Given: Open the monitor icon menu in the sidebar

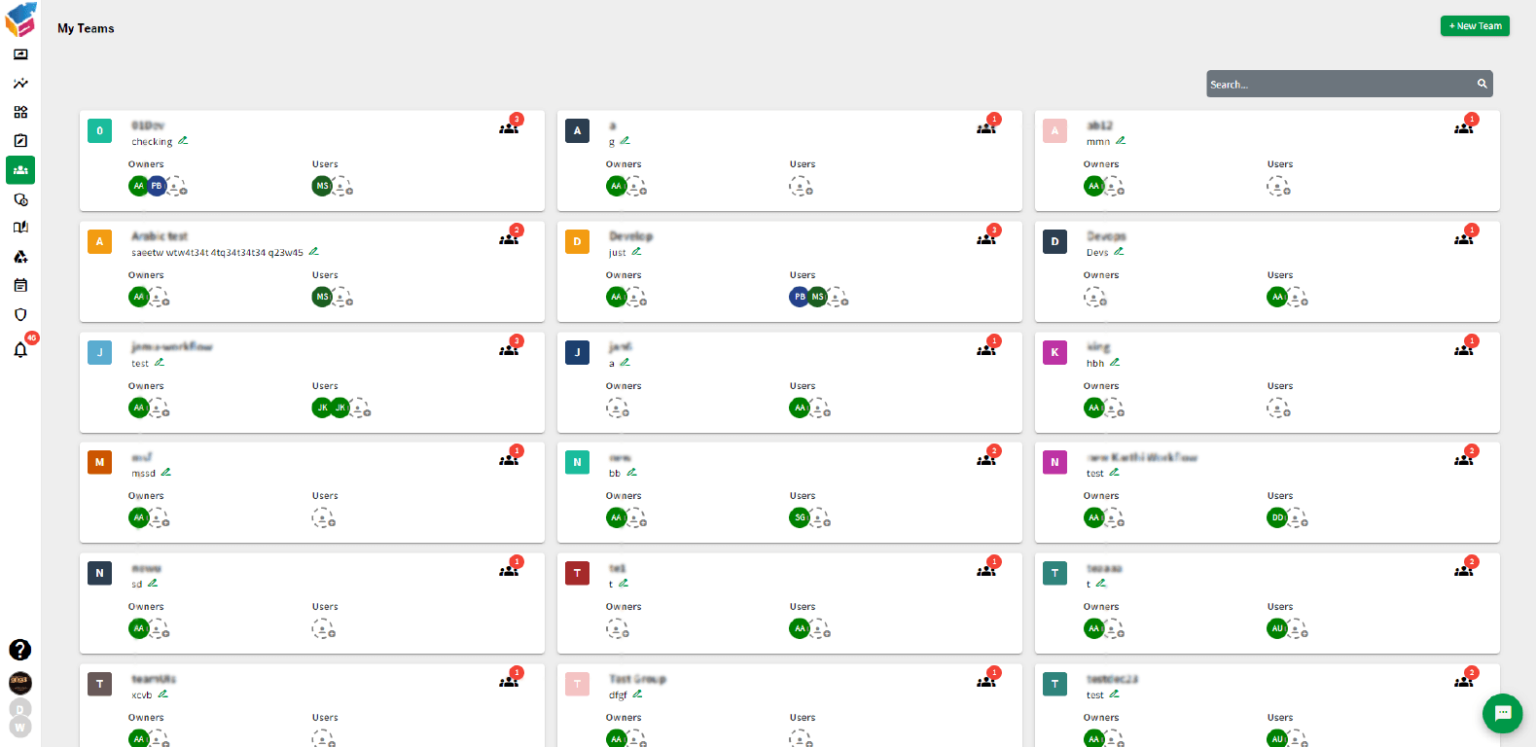Looking at the screenshot, I should (x=20, y=54).
